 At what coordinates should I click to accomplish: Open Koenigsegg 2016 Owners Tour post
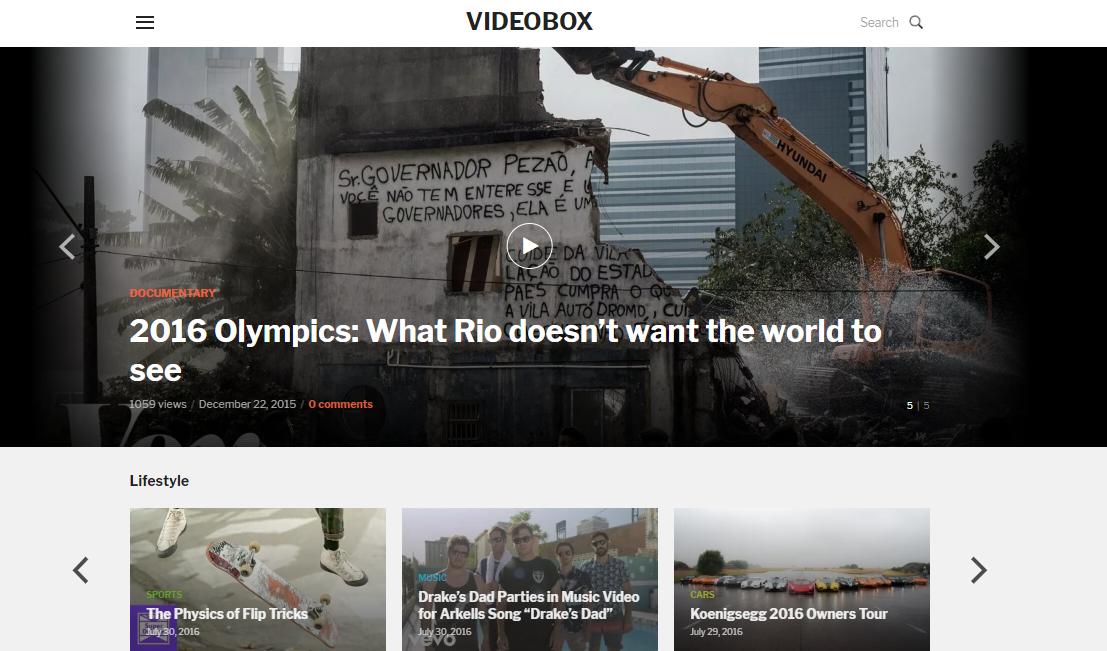[789, 614]
